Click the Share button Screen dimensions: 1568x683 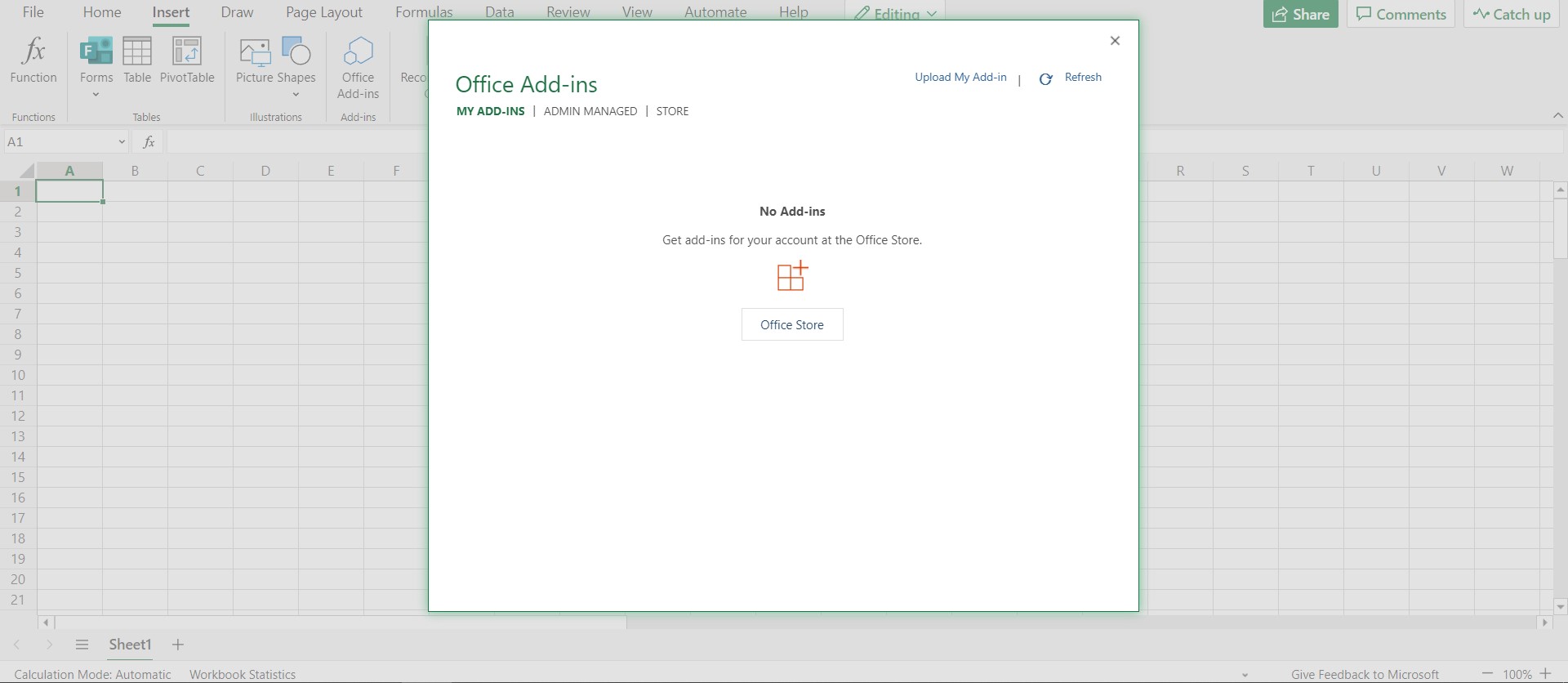[1301, 14]
